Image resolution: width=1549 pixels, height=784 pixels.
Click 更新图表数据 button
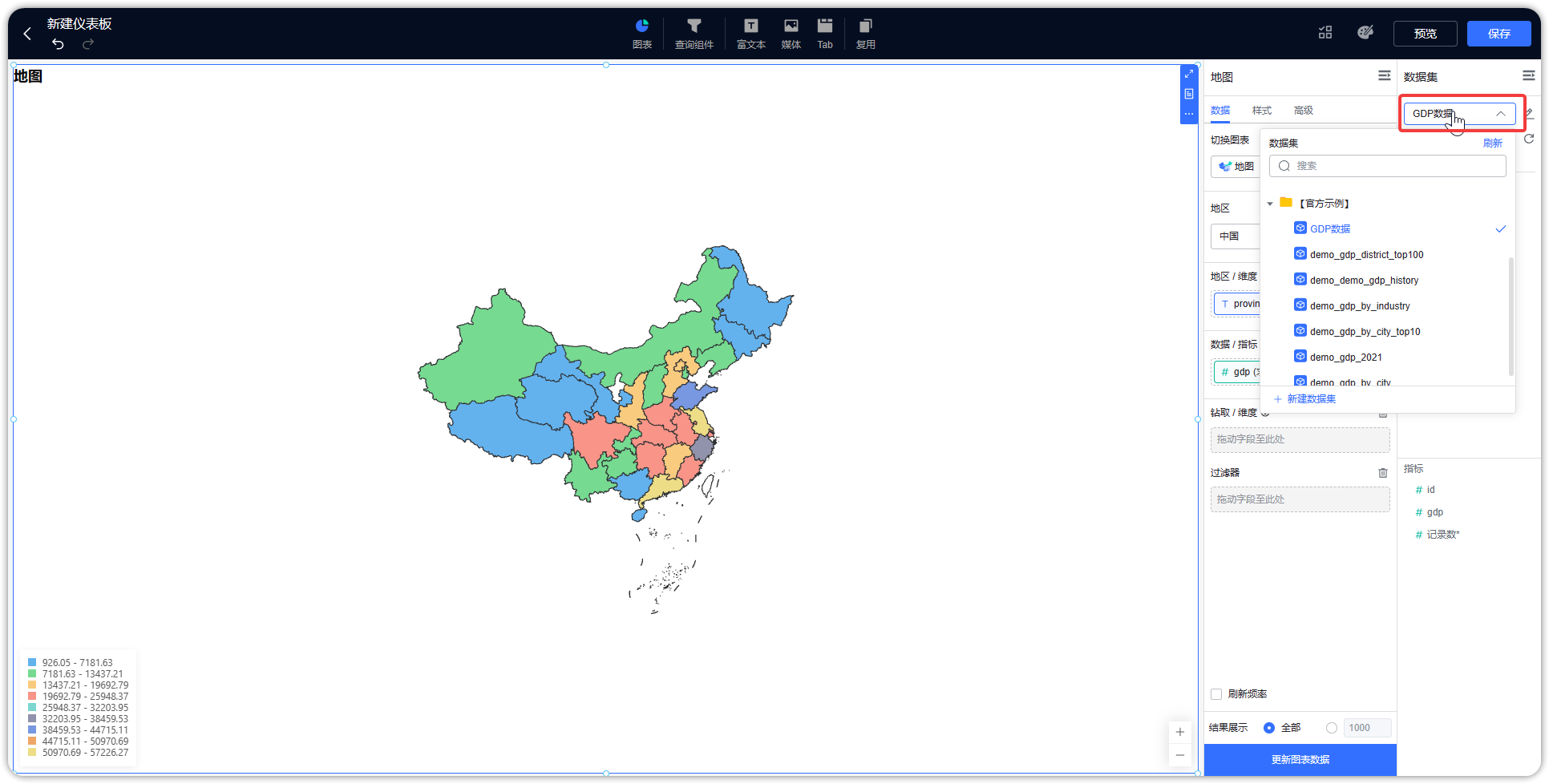[x=1300, y=760]
